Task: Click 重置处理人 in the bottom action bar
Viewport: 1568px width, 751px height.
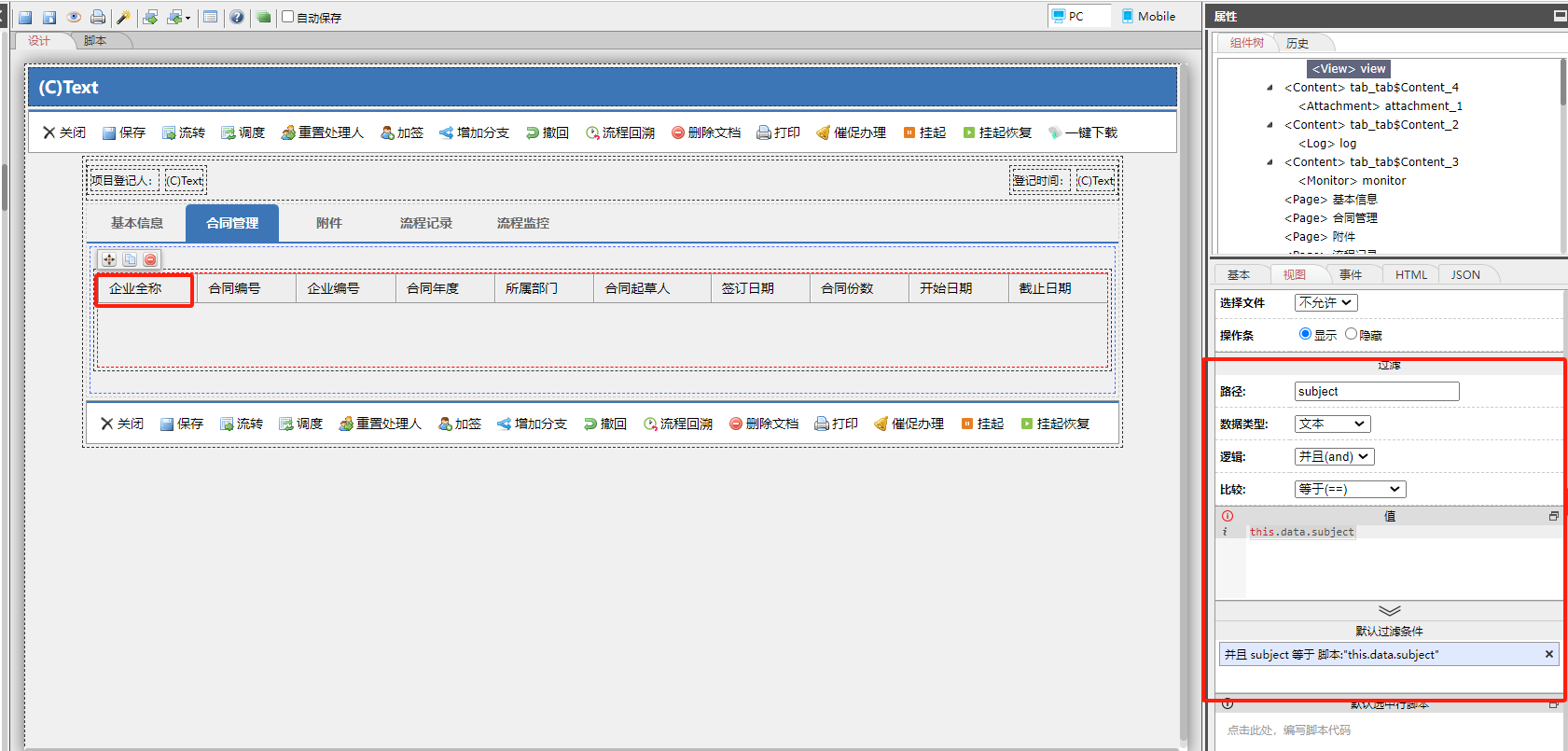Action: pos(380,424)
